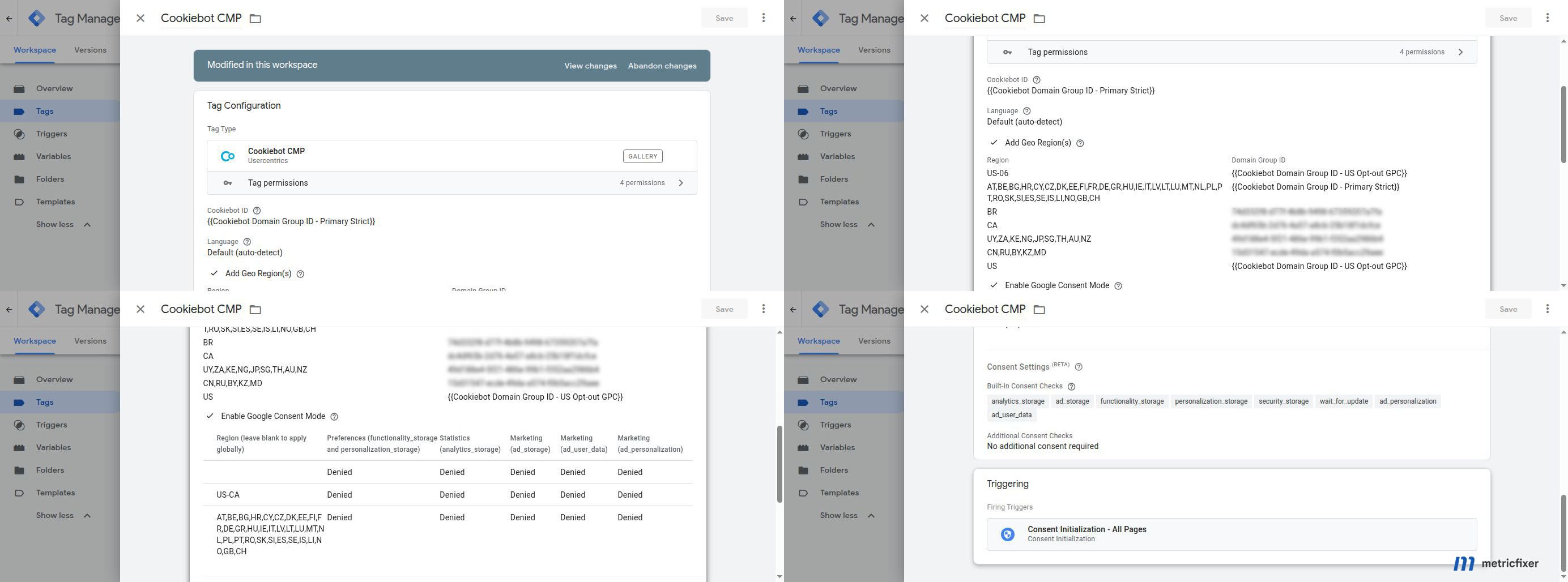Close the tag editor with X, top-left panel
Image resolution: width=1568 pixels, height=582 pixels.
(x=140, y=18)
